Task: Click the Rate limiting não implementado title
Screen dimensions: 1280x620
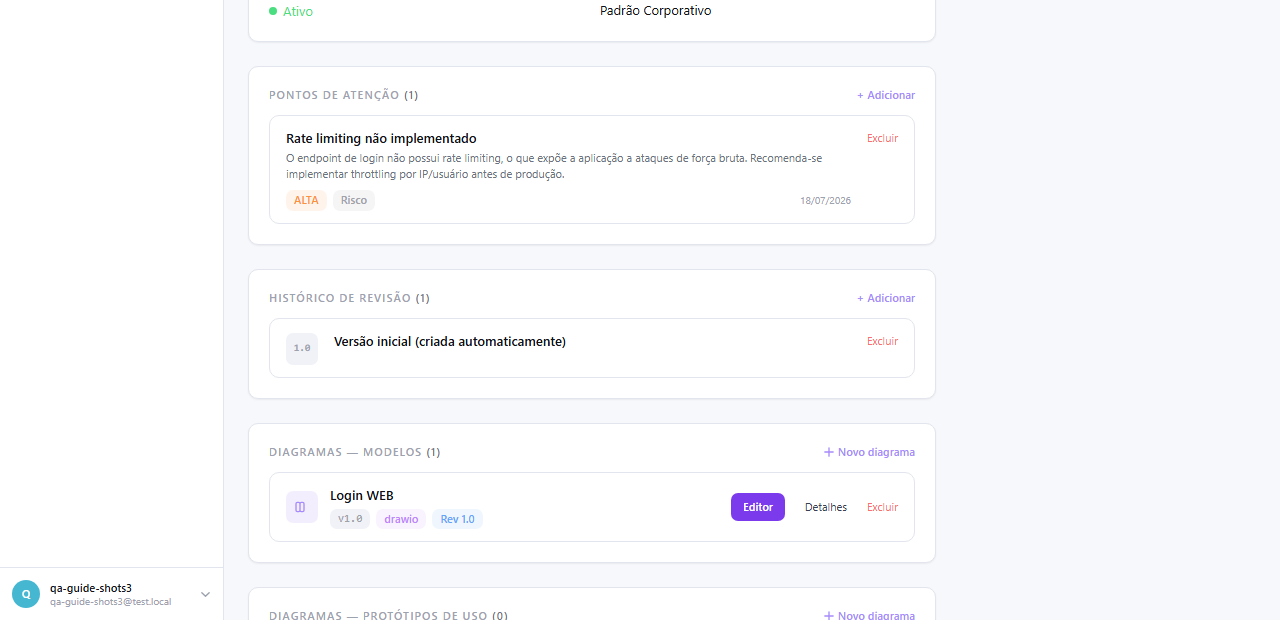Action: (x=381, y=138)
